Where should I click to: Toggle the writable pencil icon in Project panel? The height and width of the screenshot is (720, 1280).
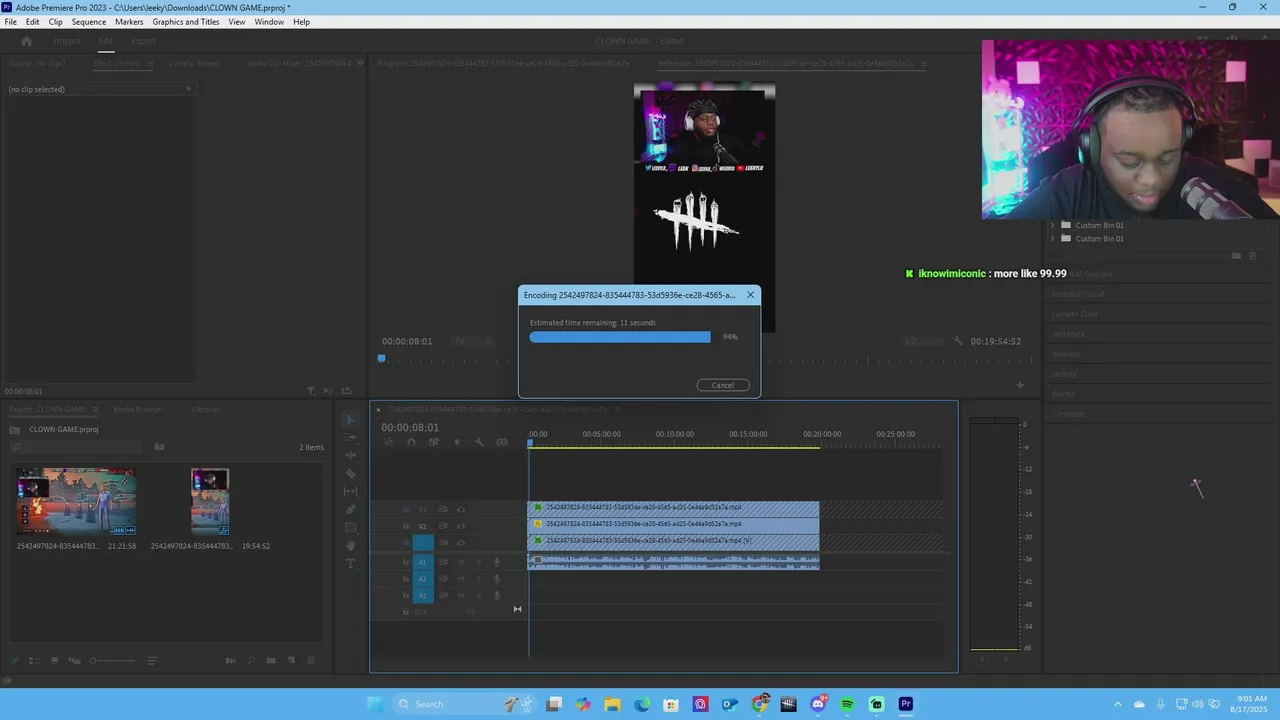coord(14,661)
